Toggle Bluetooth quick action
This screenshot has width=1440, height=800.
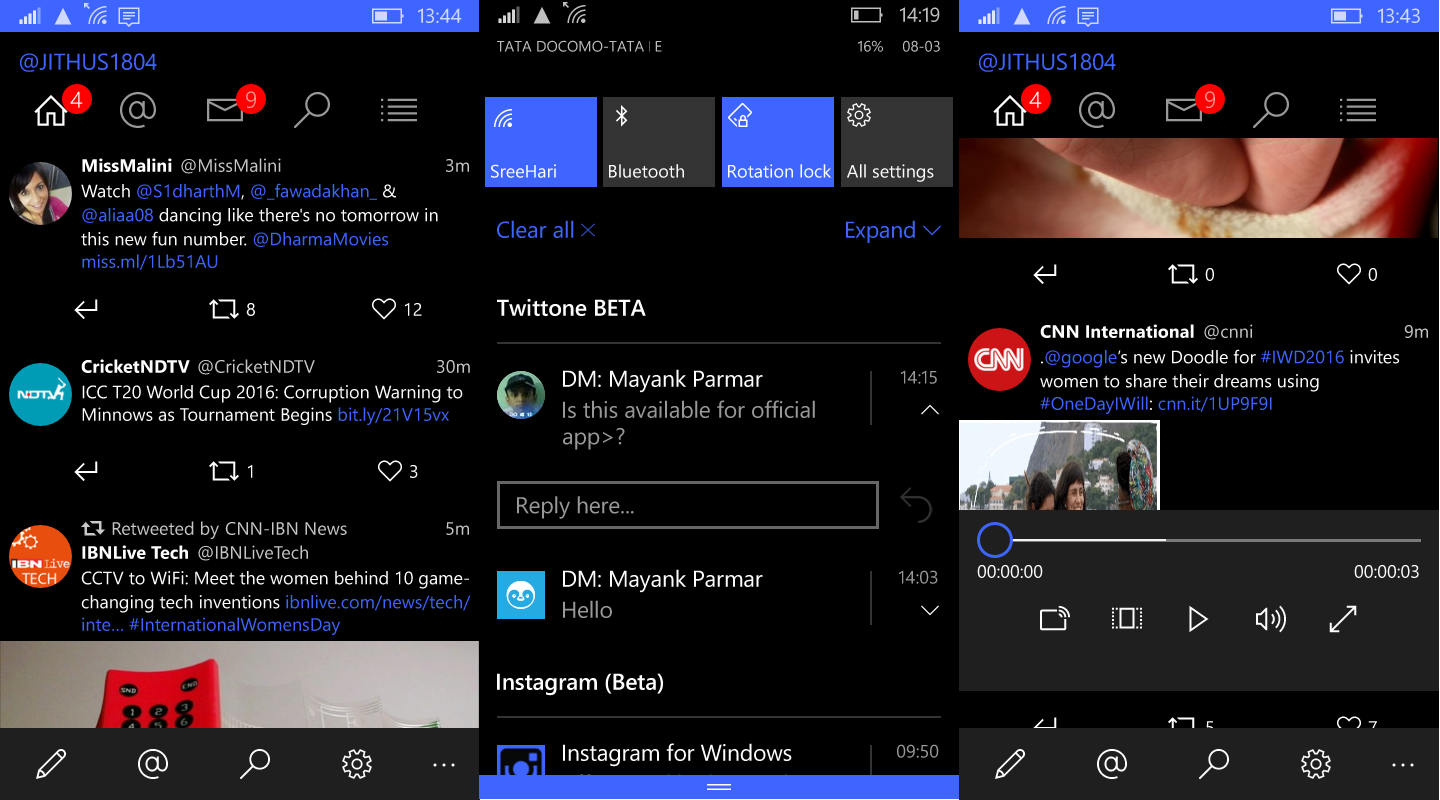pos(659,142)
